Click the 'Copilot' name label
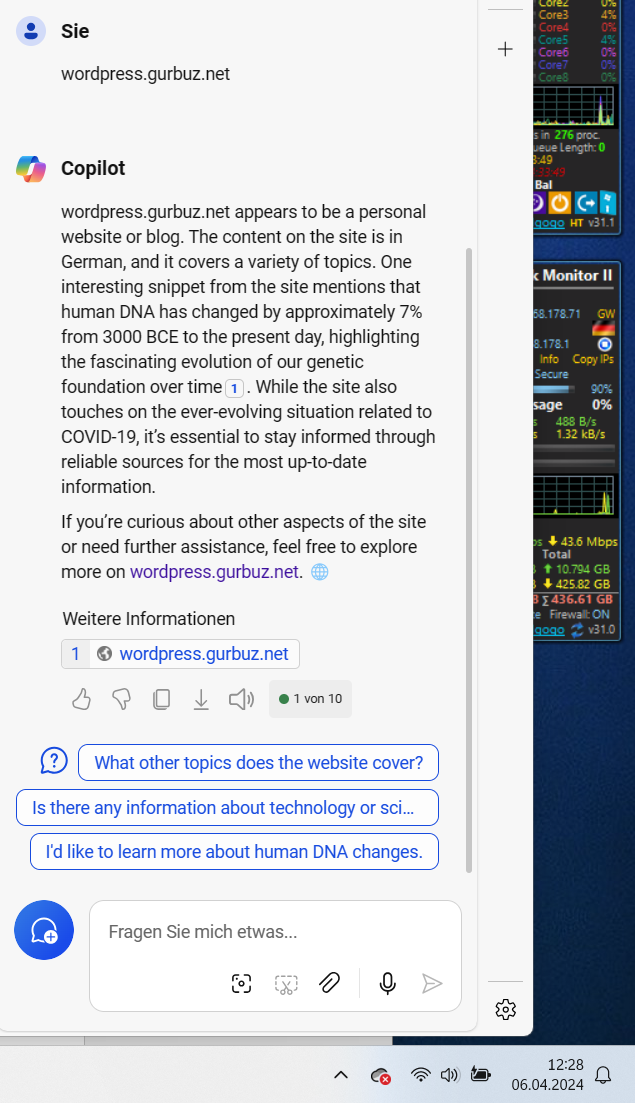 (x=93, y=169)
